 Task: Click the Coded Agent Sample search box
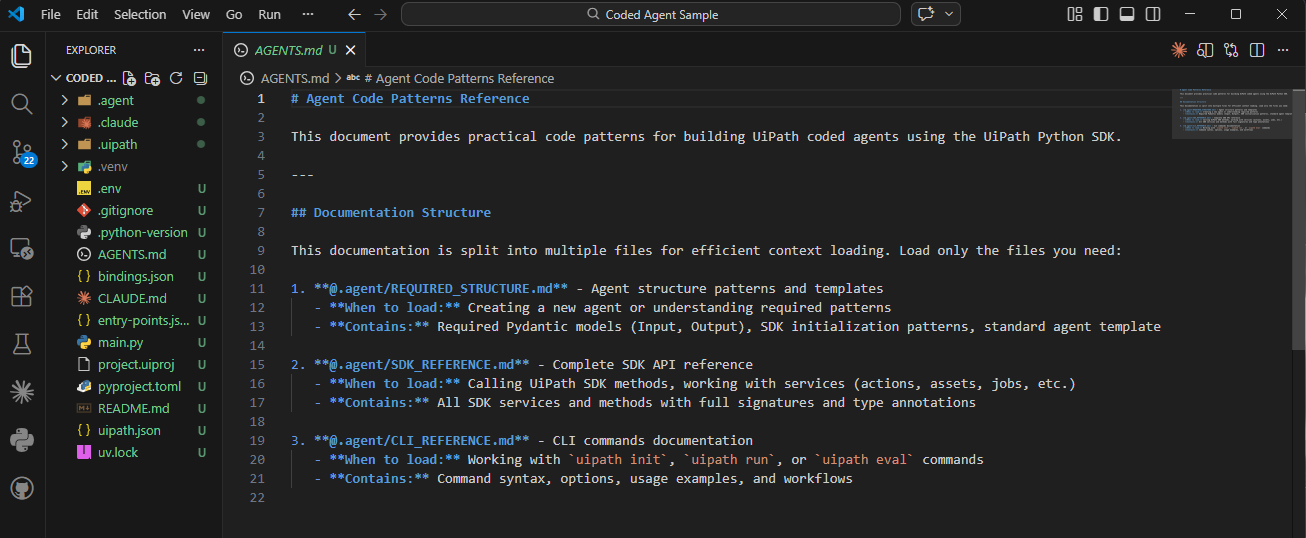651,14
